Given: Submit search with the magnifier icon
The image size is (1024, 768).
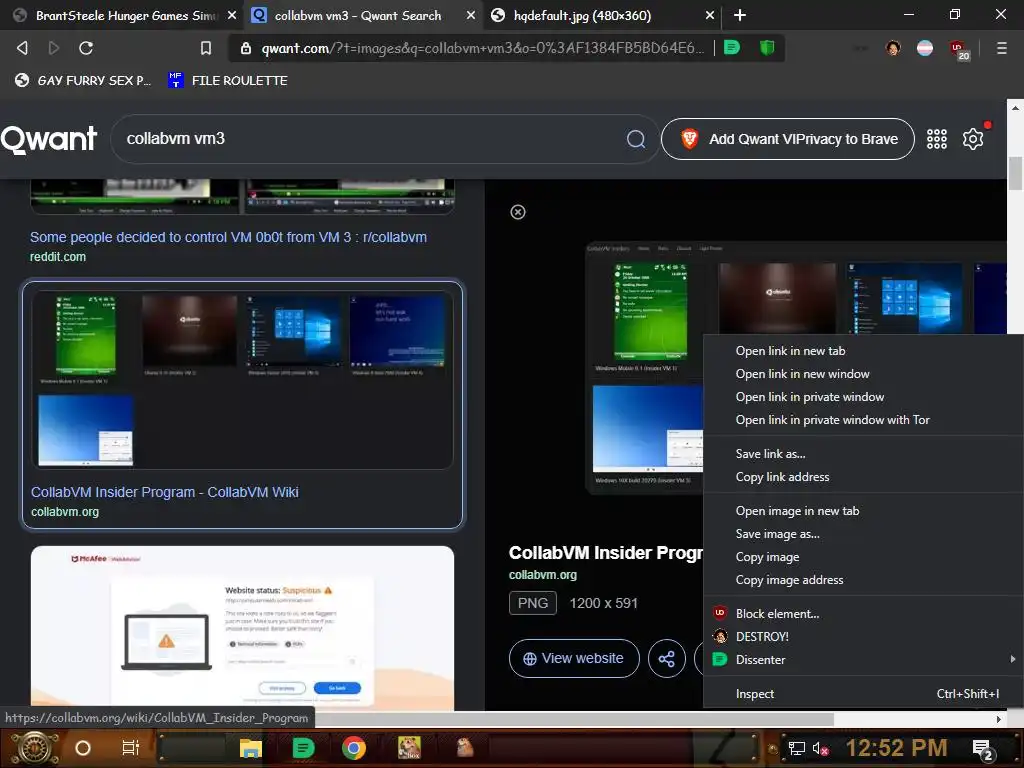Looking at the screenshot, I should [x=636, y=139].
